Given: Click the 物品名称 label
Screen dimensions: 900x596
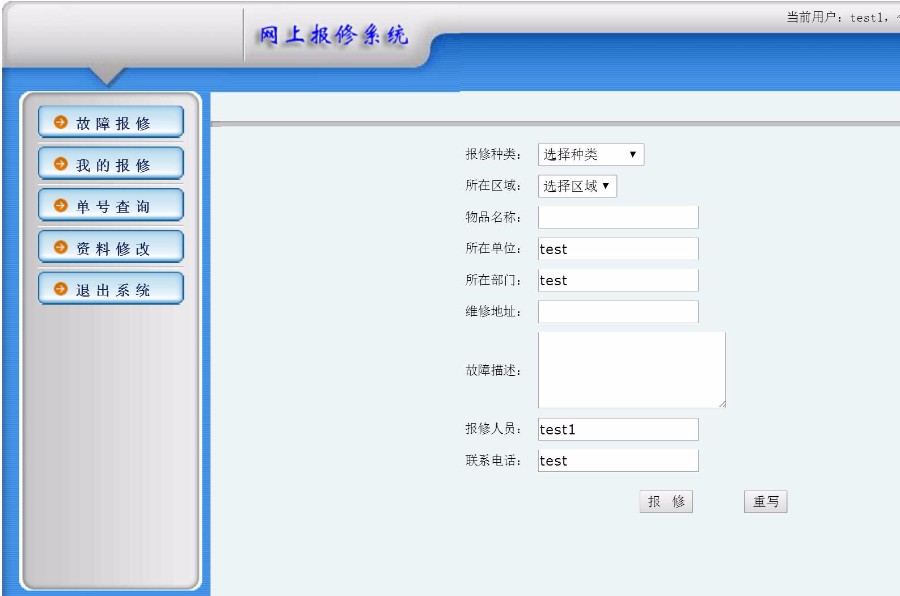Looking at the screenshot, I should [x=493, y=217].
